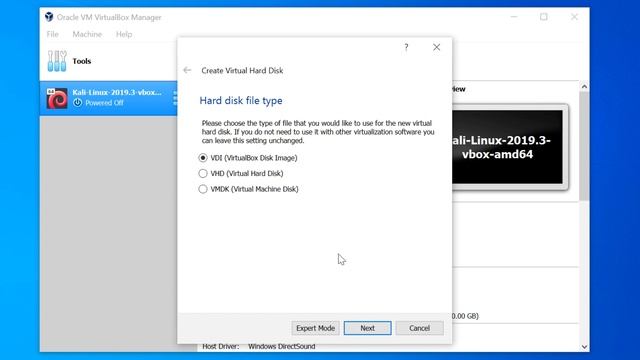Go back using the wizard's arrow icon
This screenshot has width=640, height=360.
187,70
